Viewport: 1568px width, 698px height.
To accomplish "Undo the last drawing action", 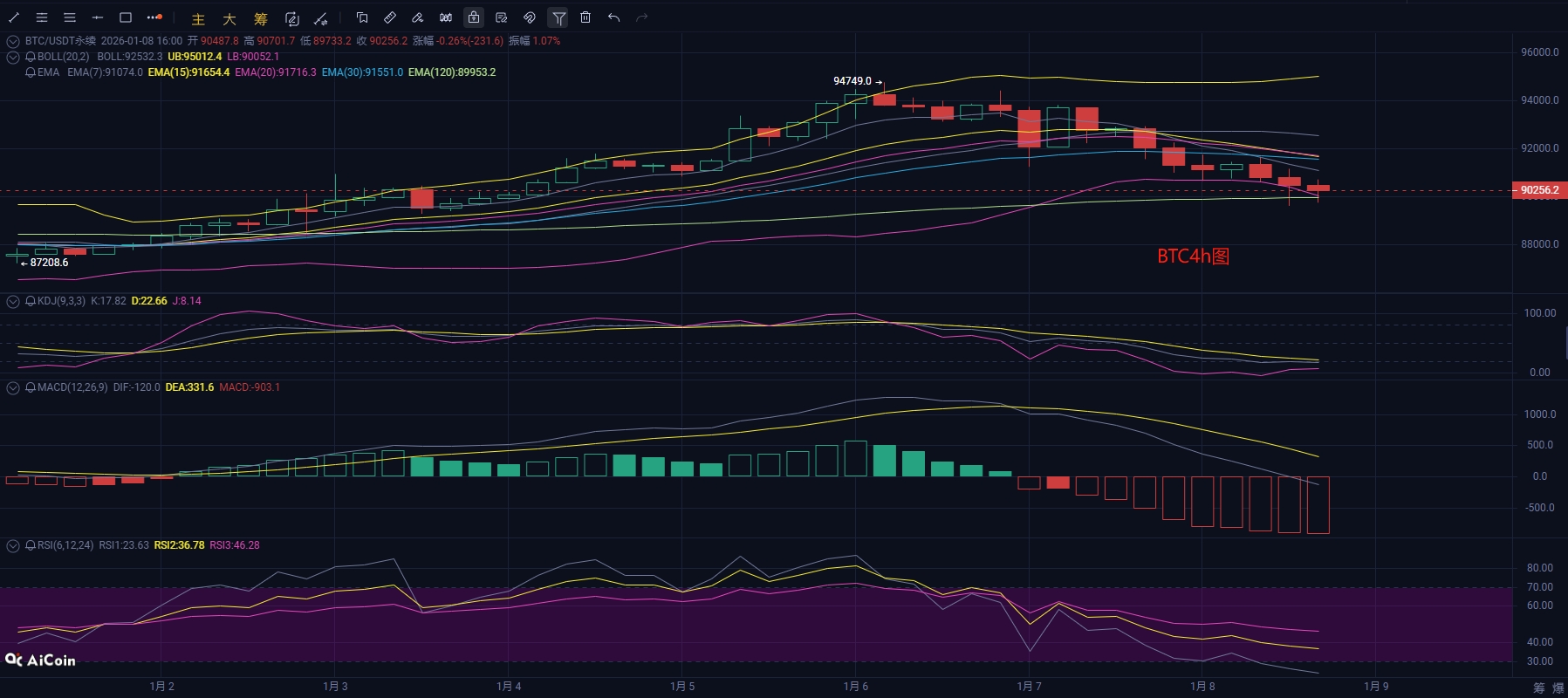I will pos(614,17).
